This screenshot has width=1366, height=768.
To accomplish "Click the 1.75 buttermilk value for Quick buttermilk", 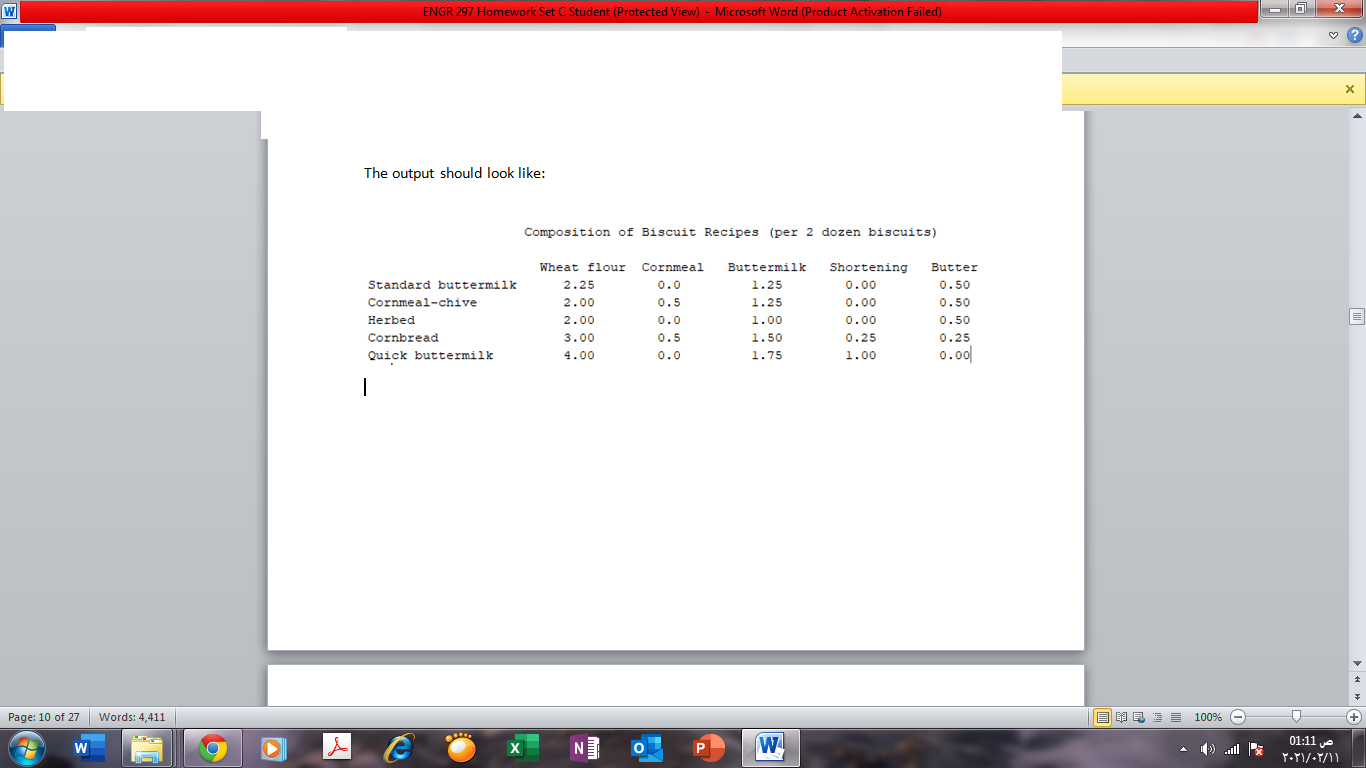I will click(x=767, y=356).
